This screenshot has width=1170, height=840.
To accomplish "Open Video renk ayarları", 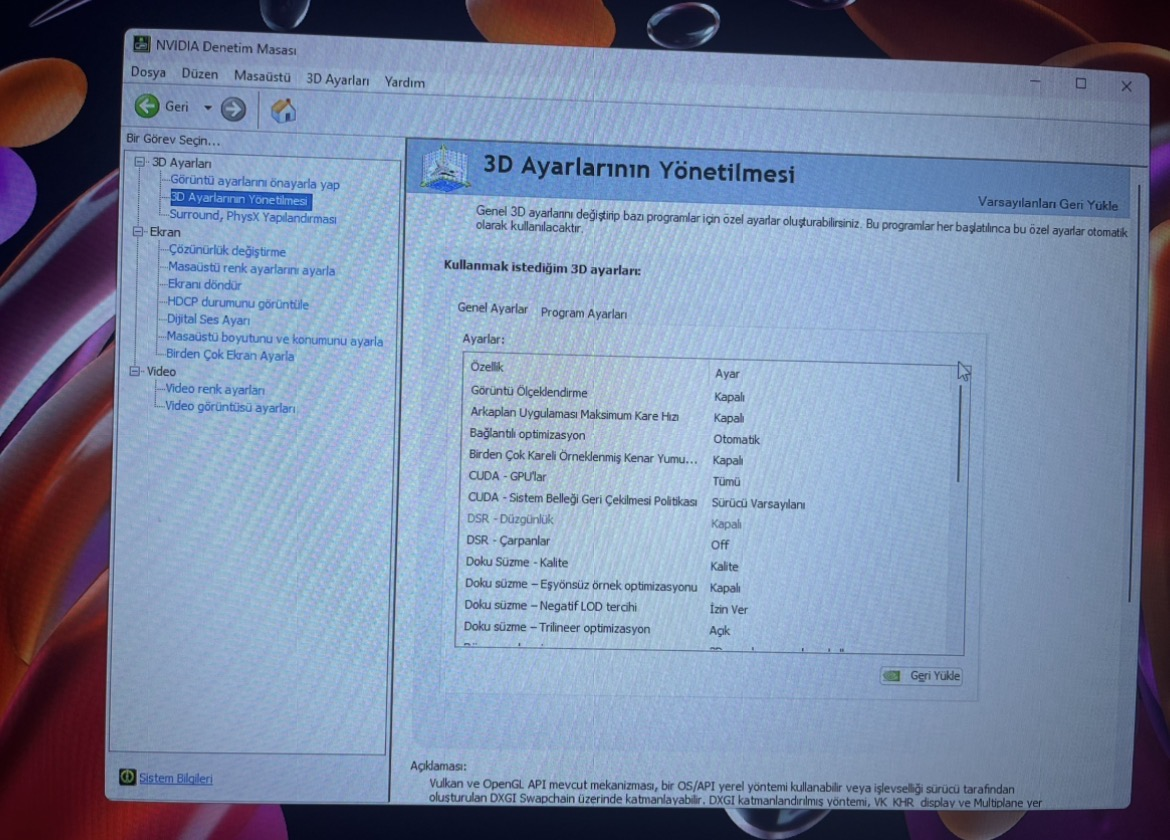I will (x=214, y=389).
